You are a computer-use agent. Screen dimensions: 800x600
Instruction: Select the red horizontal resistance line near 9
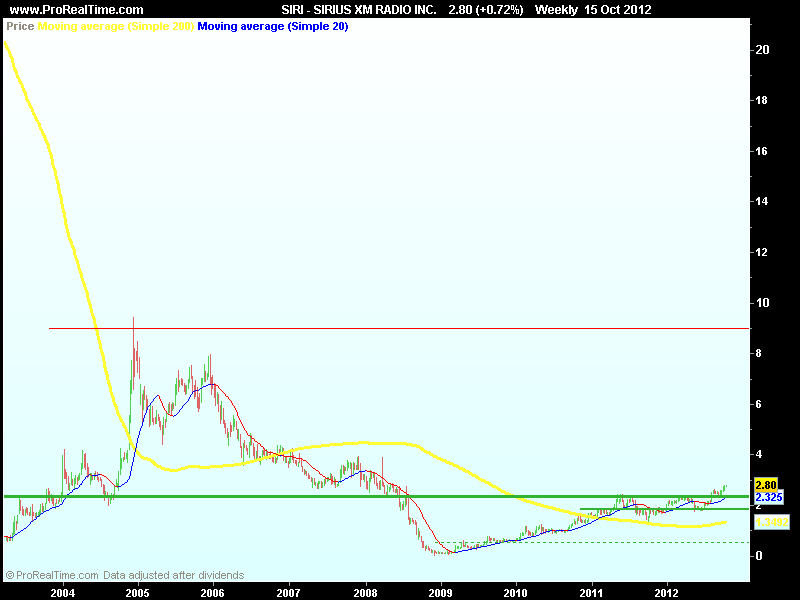point(399,329)
